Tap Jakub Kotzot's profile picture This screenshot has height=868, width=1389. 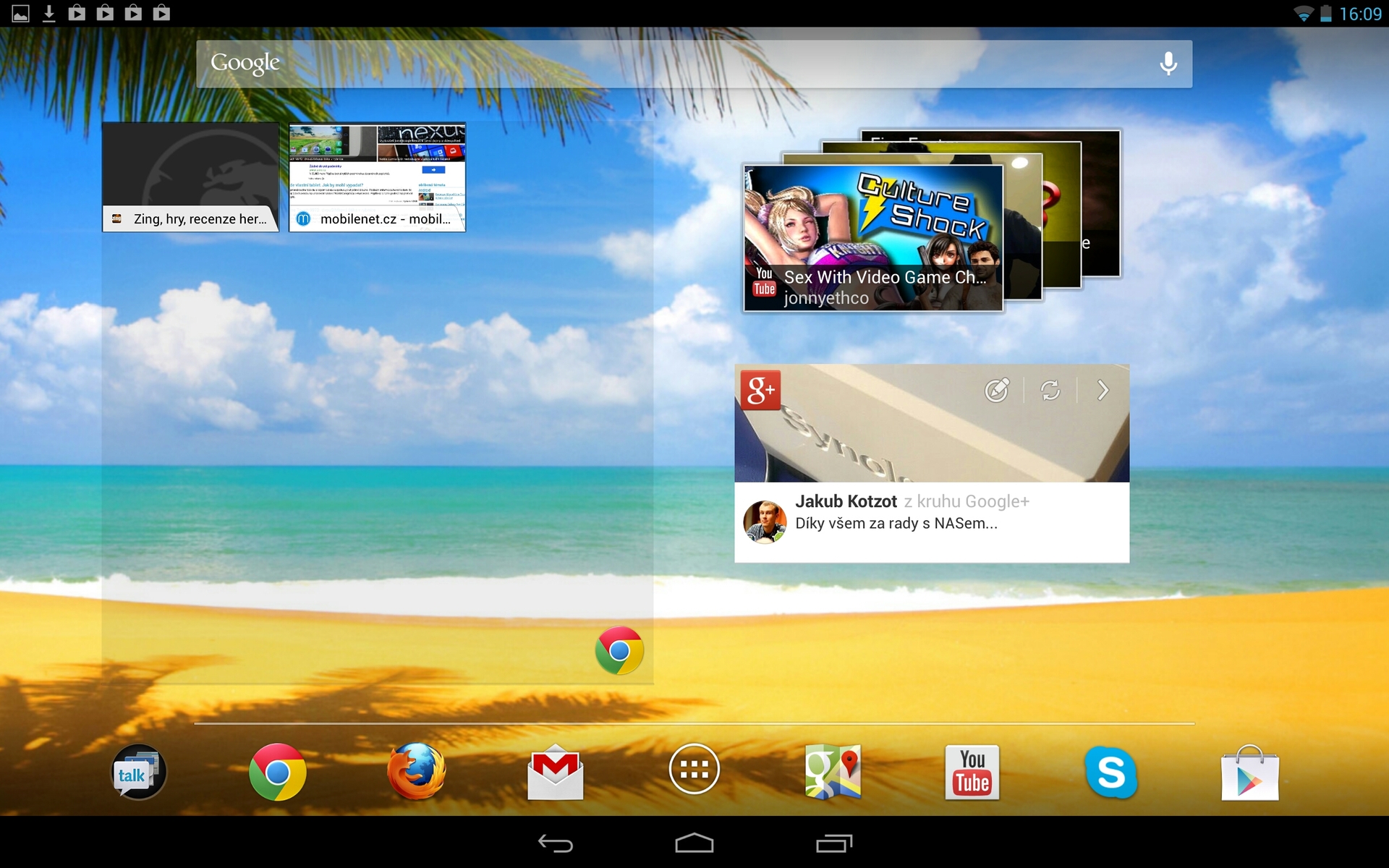click(765, 521)
